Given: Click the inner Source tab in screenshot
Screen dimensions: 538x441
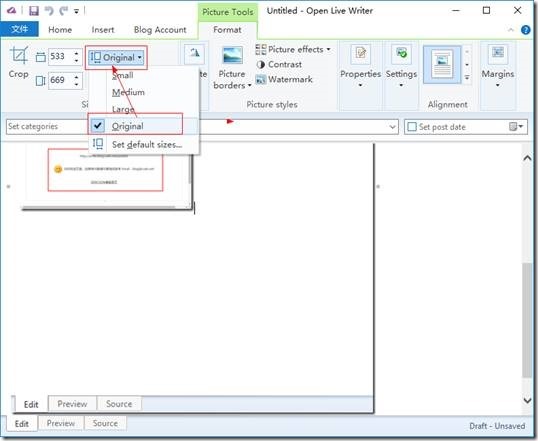Looking at the screenshot, I should 119,404.
